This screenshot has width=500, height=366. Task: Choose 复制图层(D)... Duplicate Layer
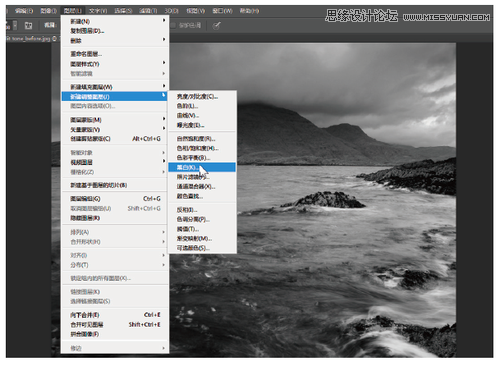(115, 31)
